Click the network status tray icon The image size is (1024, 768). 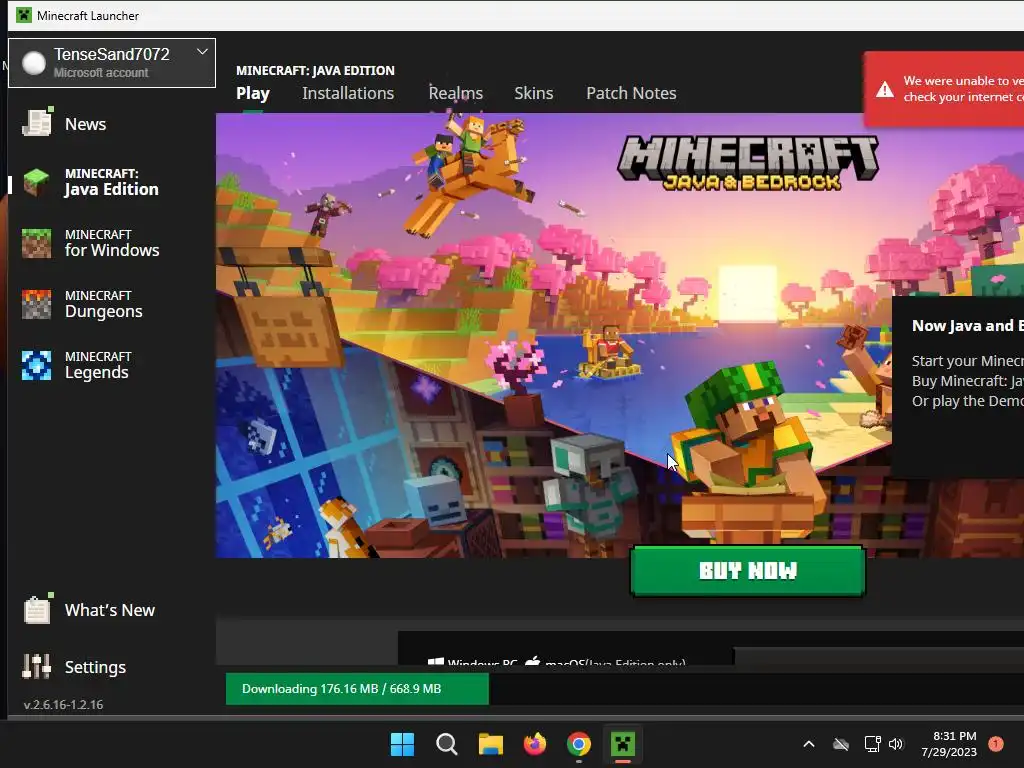click(x=872, y=744)
